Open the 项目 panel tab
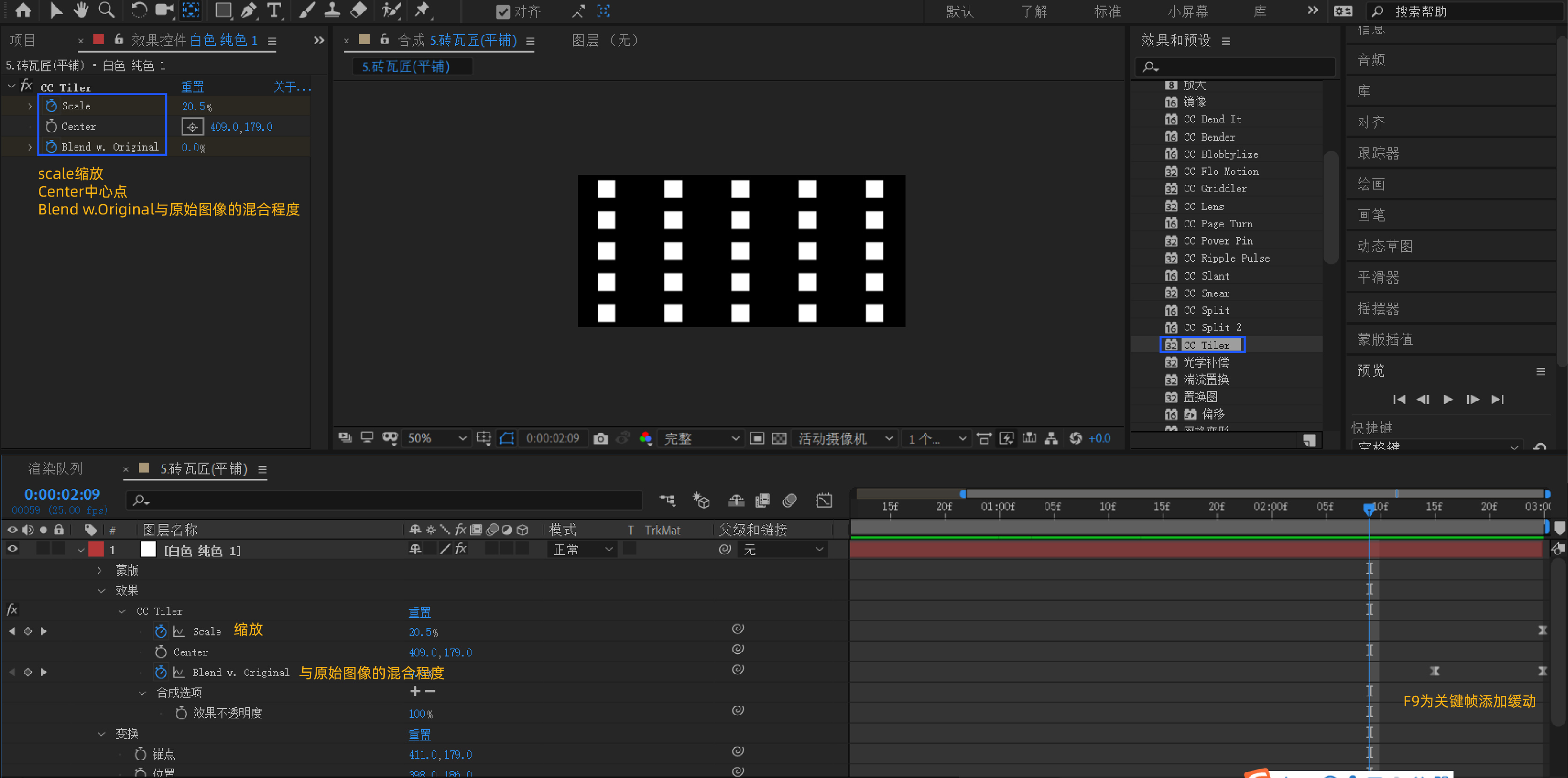 (x=23, y=40)
